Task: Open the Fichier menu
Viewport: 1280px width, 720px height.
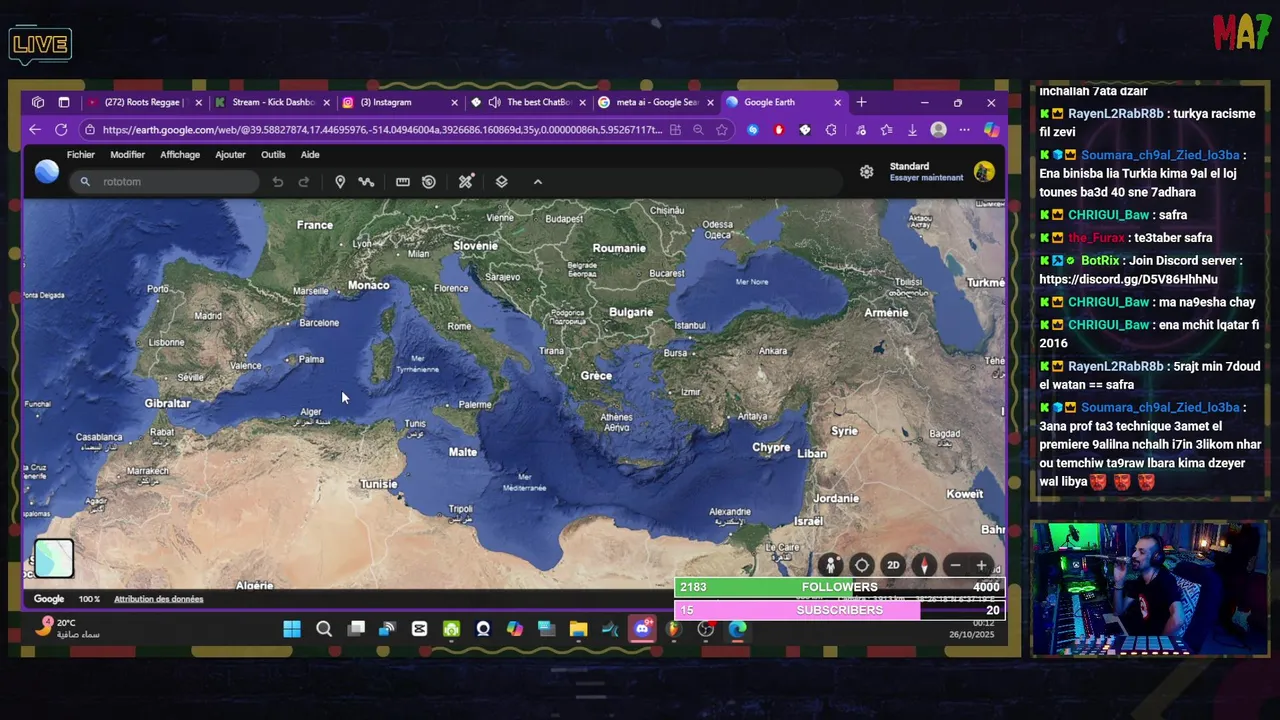Action: [81, 155]
